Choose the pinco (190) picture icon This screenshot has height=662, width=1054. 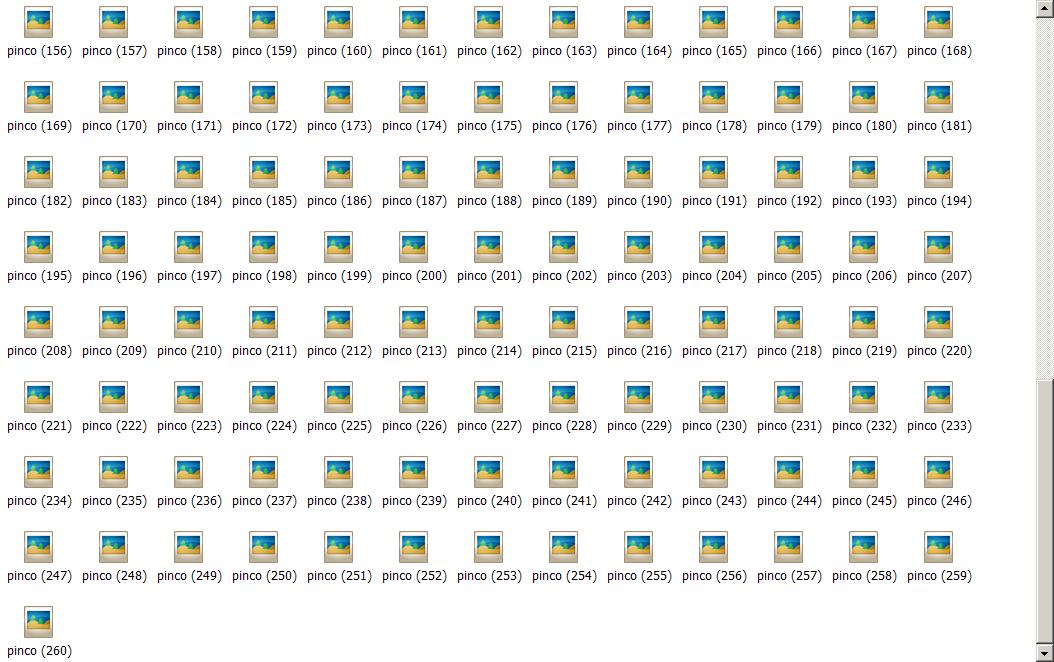pyautogui.click(x=638, y=172)
